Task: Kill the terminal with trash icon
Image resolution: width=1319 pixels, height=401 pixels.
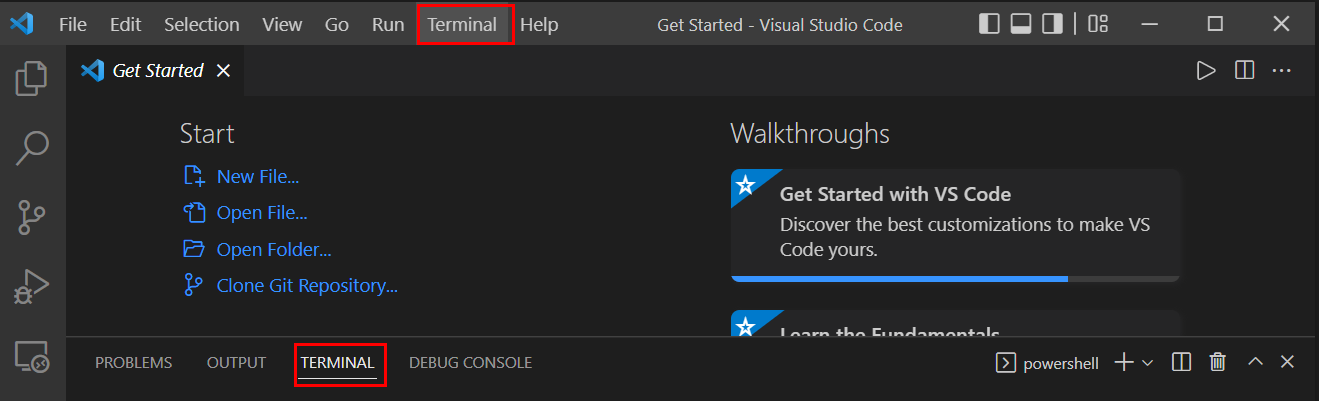Action: click(x=1217, y=362)
